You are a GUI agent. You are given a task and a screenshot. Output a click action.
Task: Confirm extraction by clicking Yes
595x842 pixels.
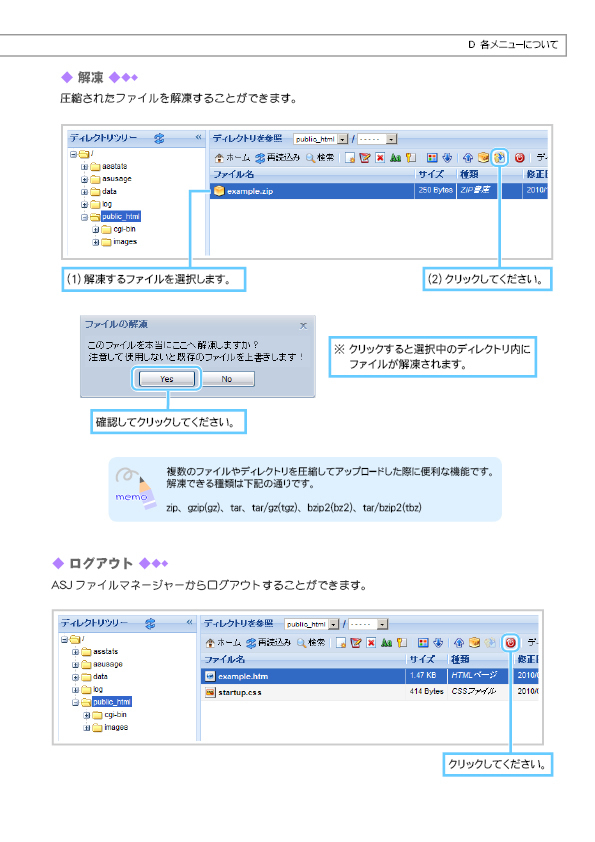pos(166,379)
